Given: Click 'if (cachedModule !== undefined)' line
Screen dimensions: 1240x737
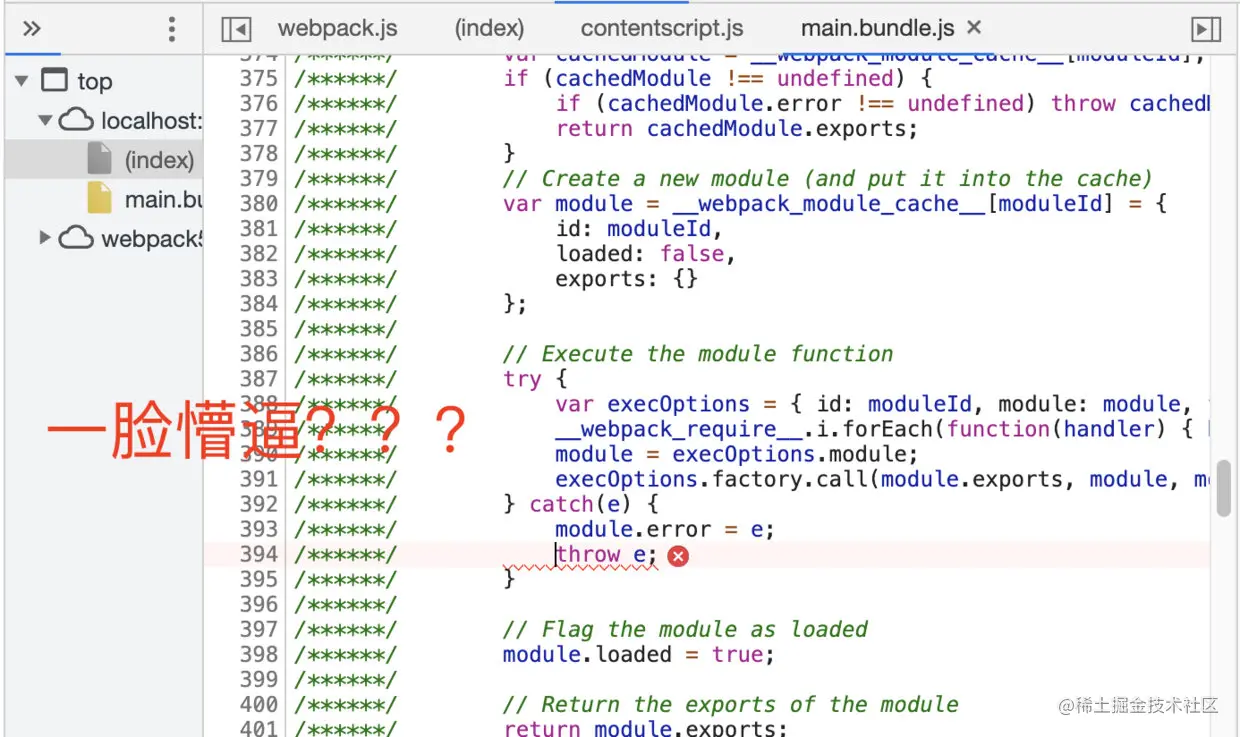Looking at the screenshot, I should click(x=718, y=79).
